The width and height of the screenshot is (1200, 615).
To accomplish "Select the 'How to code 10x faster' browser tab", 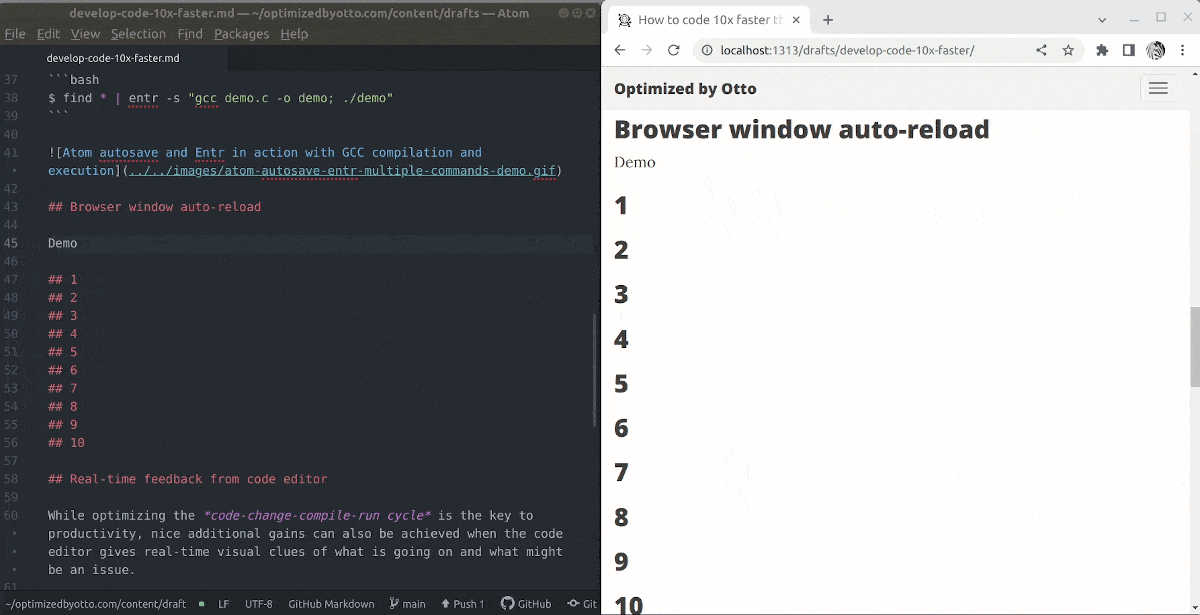I will pos(706,20).
